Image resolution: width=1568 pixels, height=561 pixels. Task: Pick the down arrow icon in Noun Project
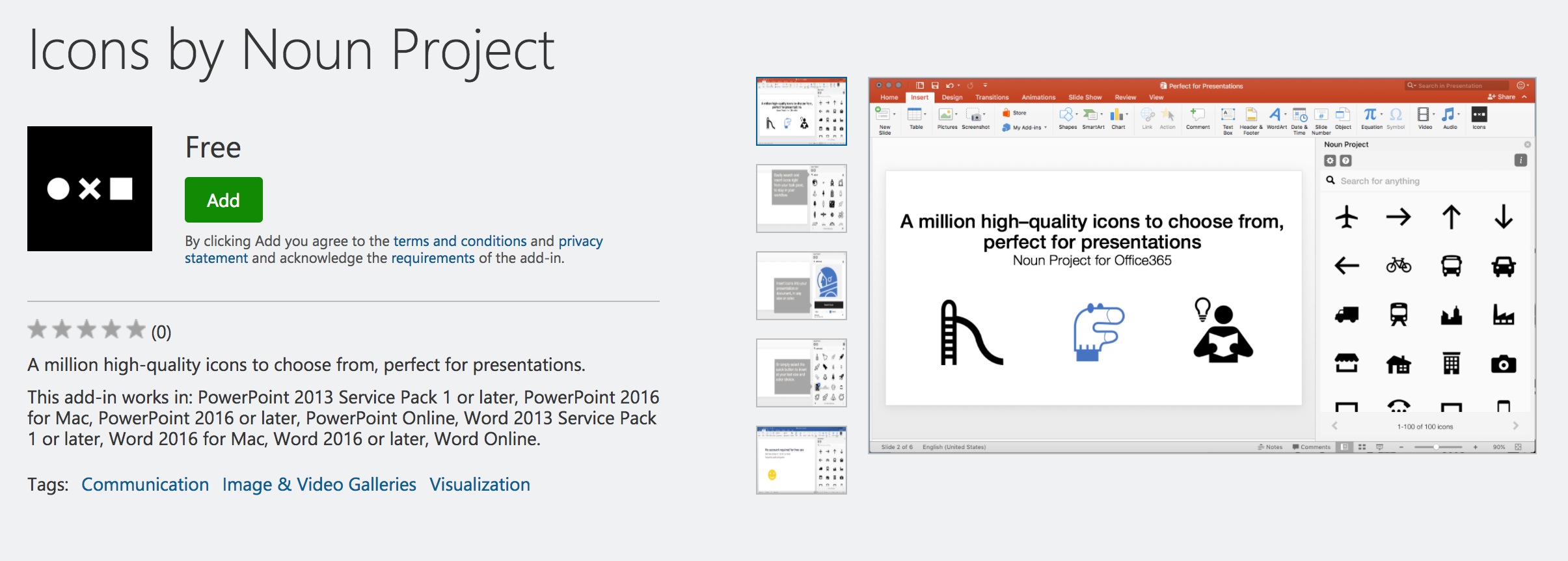(x=1504, y=217)
